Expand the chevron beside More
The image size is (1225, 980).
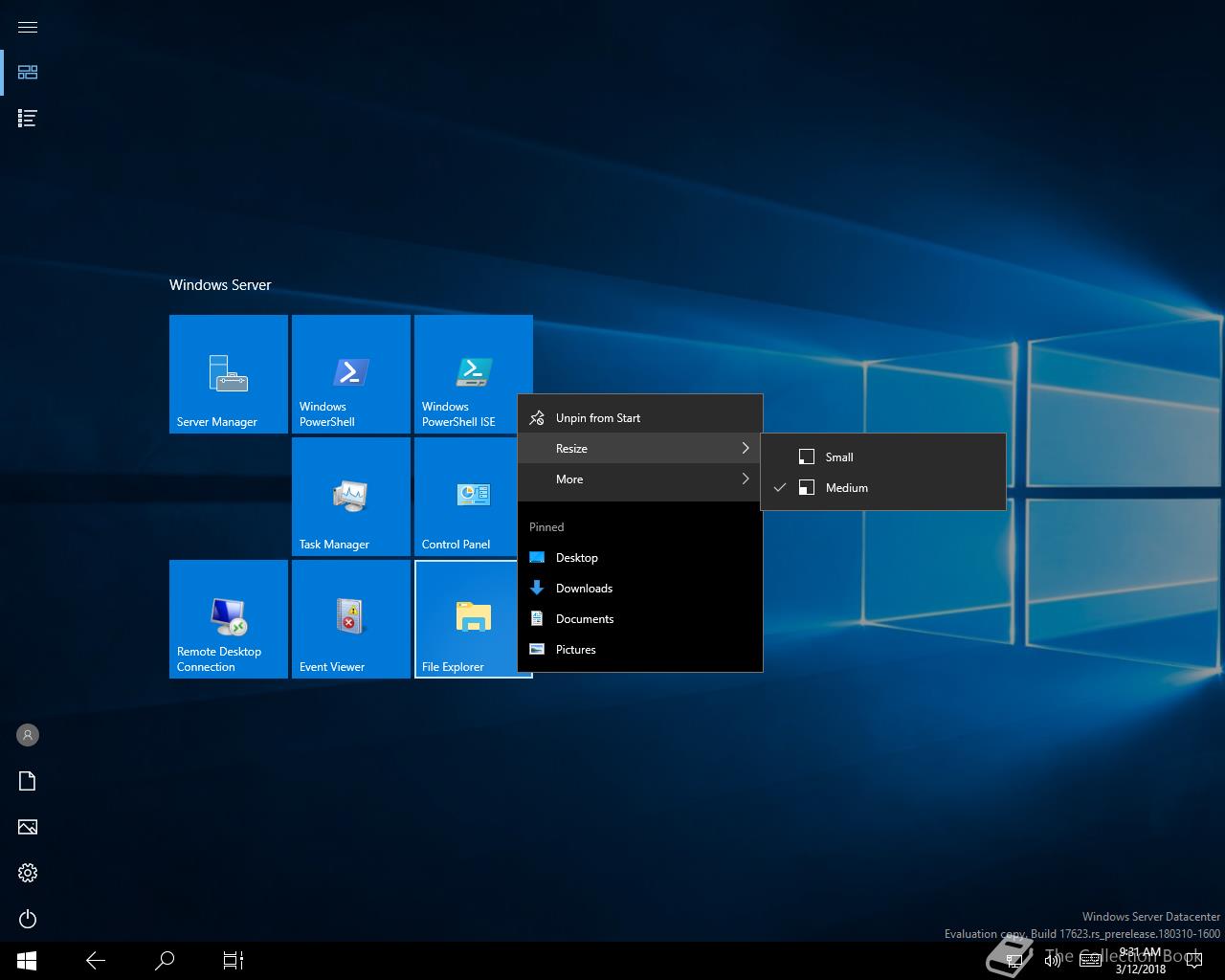click(746, 479)
